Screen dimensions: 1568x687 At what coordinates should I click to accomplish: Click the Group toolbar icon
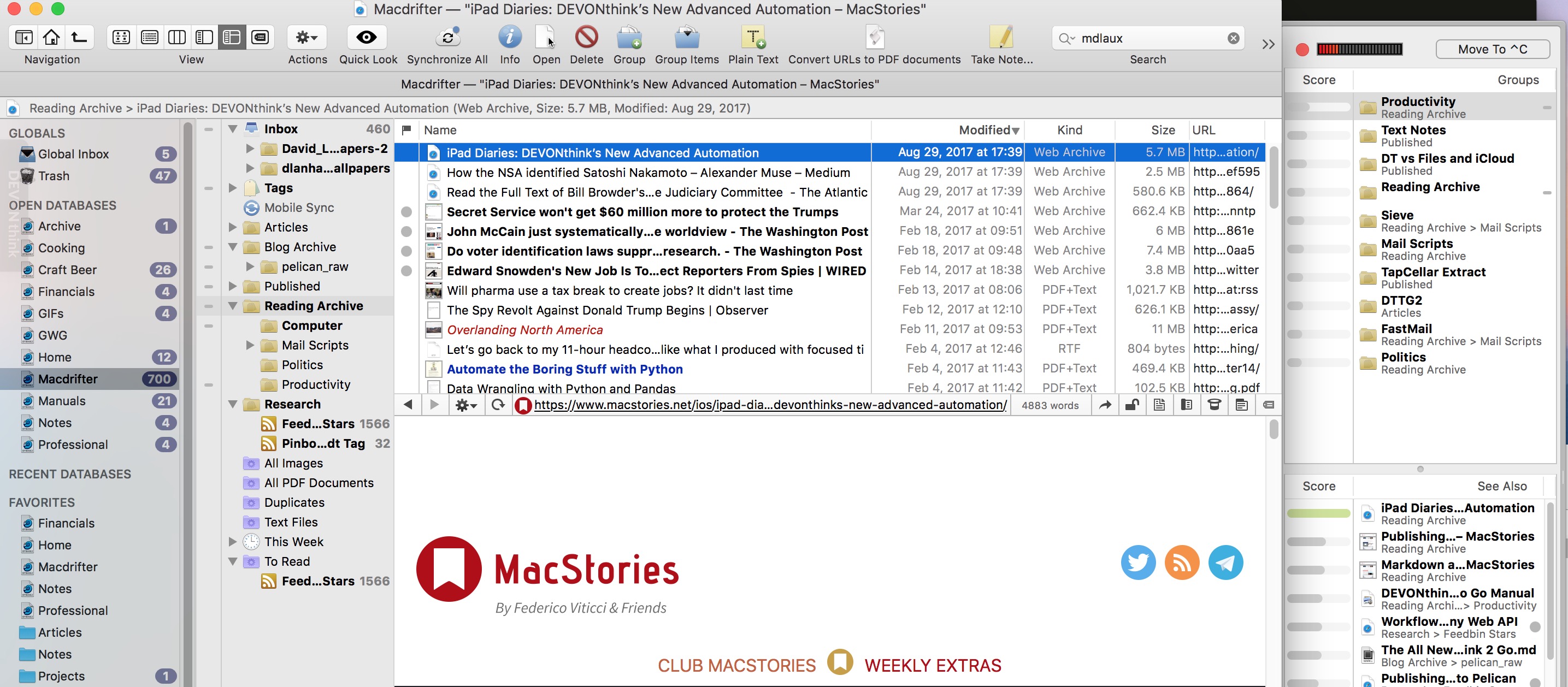tap(629, 38)
